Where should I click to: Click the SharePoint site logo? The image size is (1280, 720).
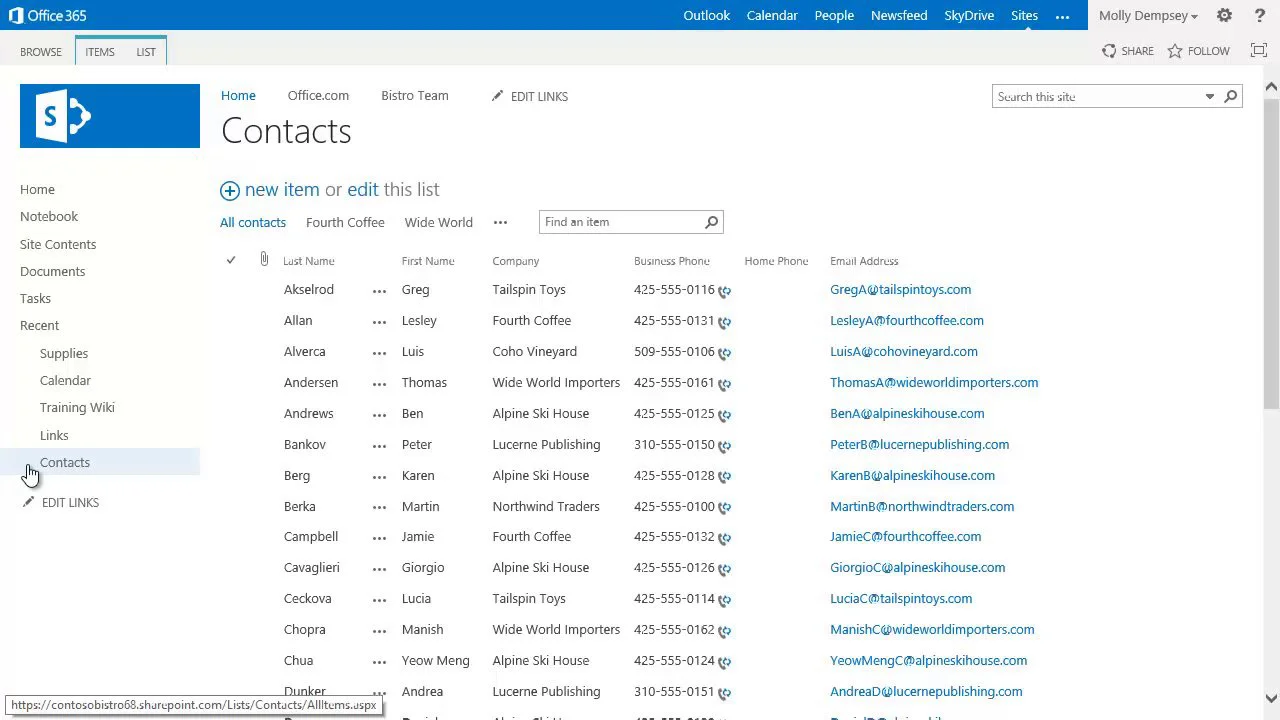pyautogui.click(x=110, y=116)
